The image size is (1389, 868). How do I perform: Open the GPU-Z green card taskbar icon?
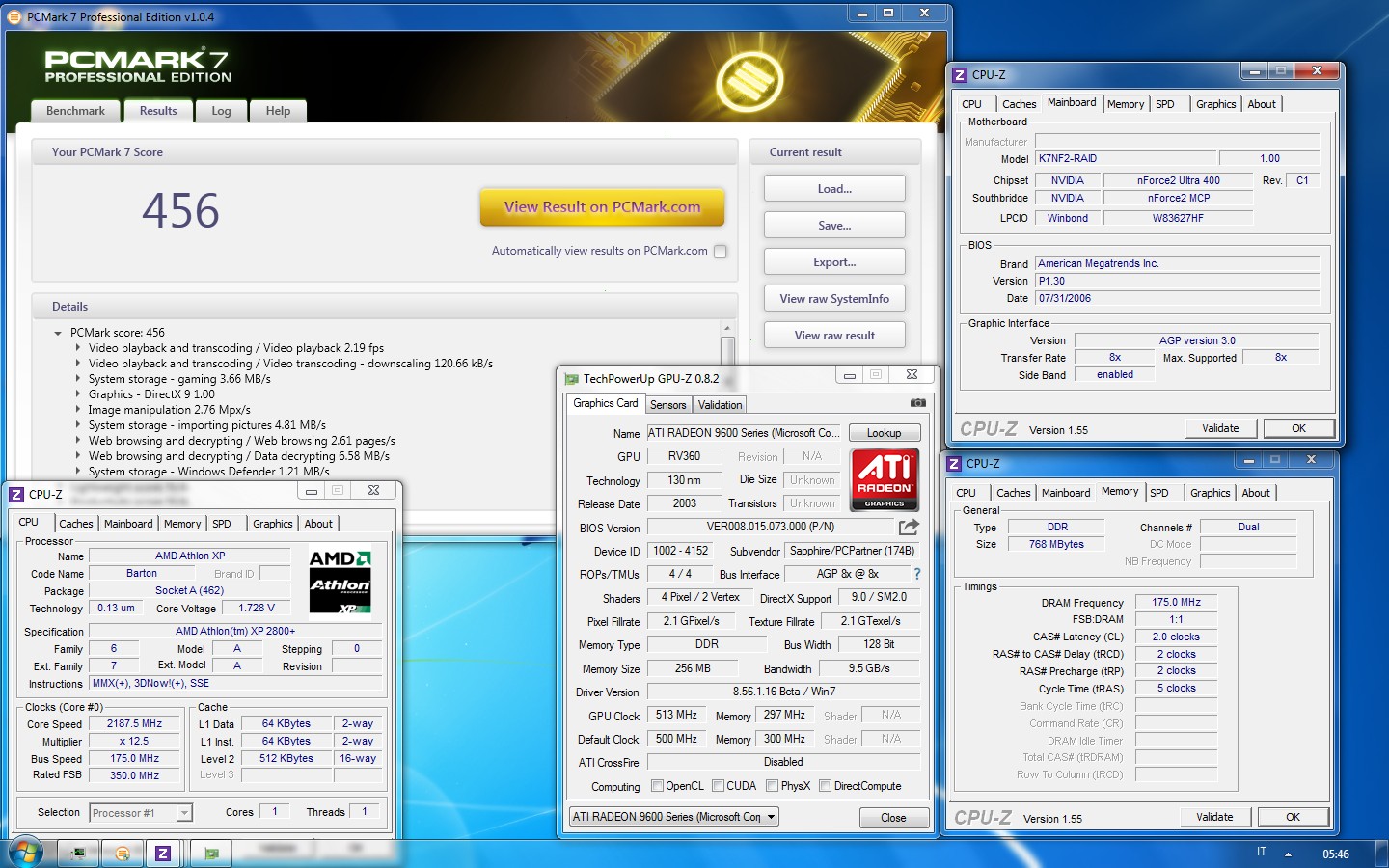click(212, 854)
